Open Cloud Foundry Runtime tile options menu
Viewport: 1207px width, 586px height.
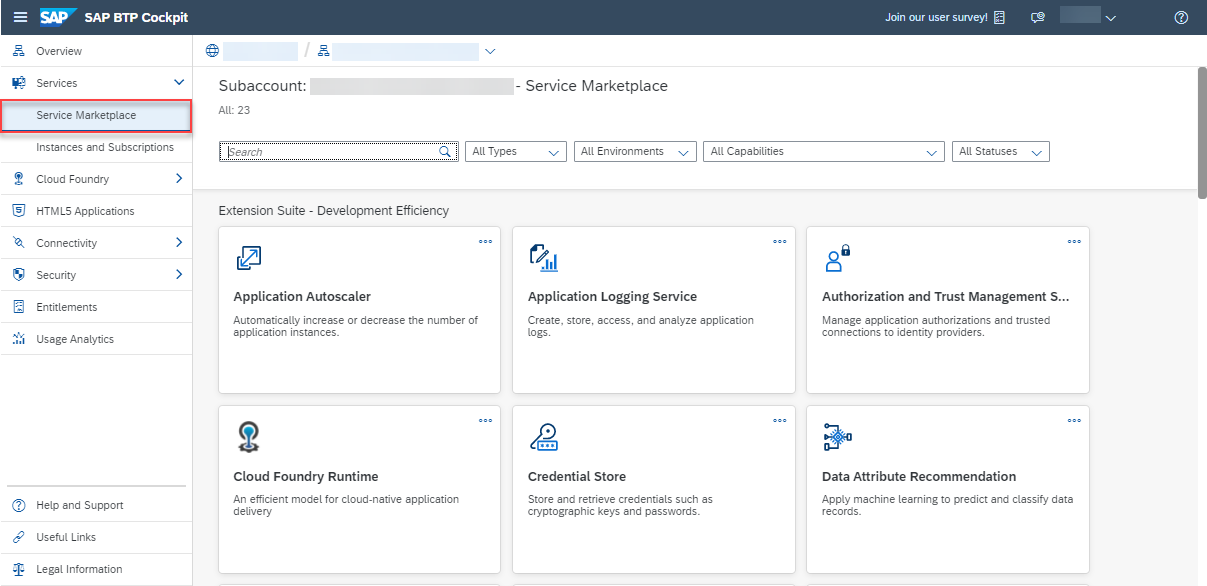[x=485, y=420]
